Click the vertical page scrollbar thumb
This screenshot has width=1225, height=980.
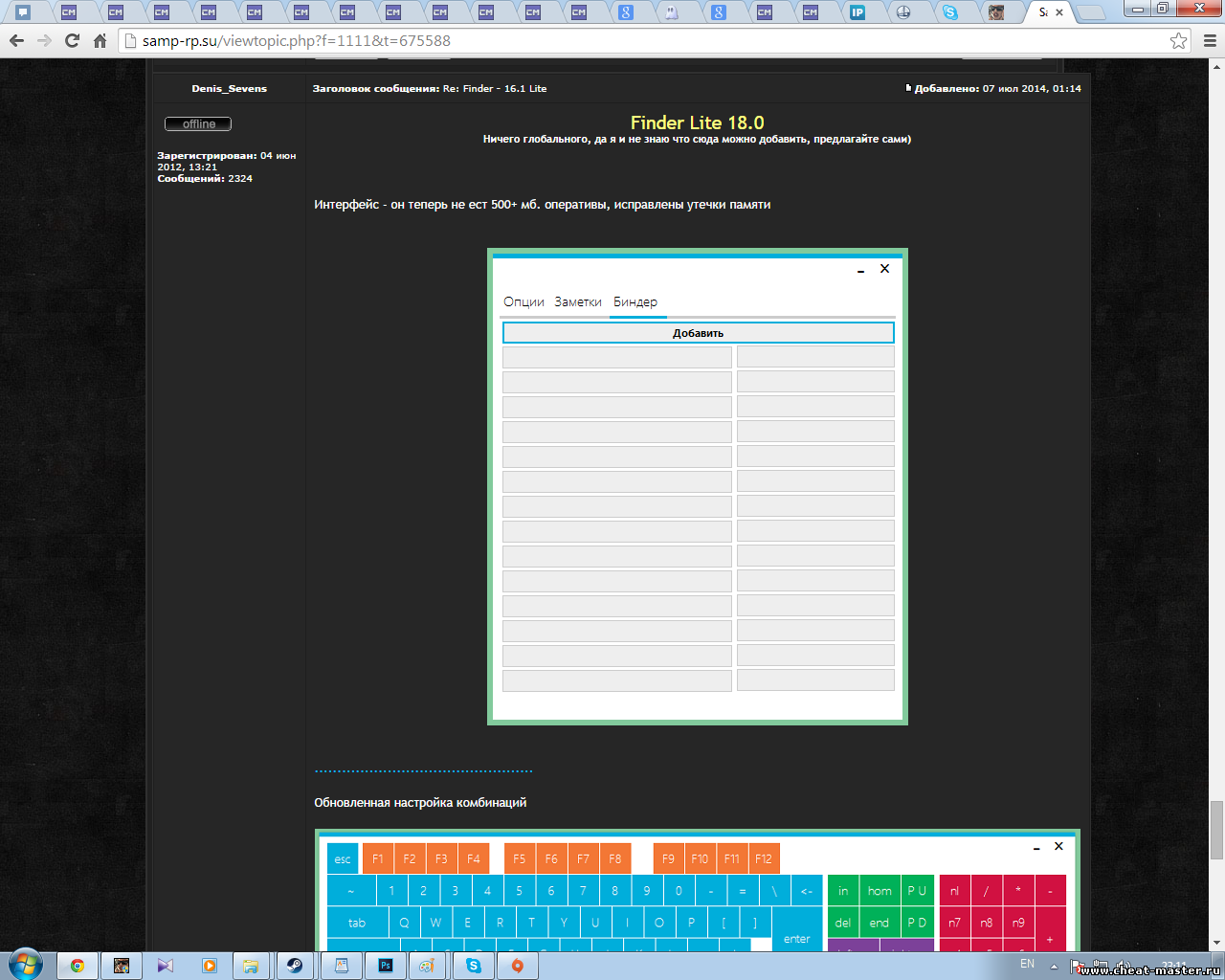(1216, 829)
